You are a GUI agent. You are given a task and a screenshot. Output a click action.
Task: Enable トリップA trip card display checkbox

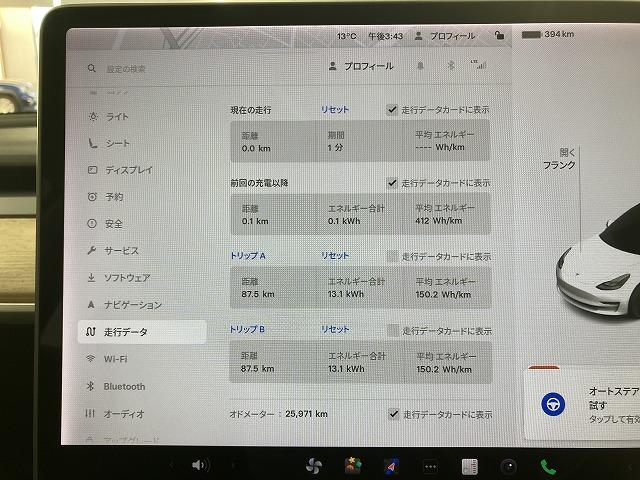coord(393,256)
